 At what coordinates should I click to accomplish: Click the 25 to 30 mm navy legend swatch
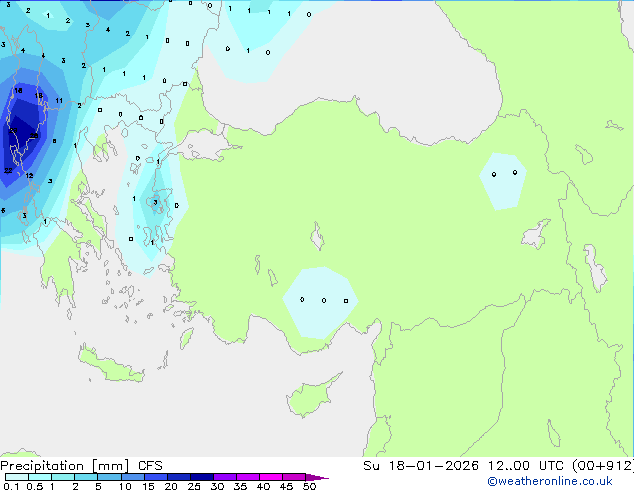click(x=201, y=477)
